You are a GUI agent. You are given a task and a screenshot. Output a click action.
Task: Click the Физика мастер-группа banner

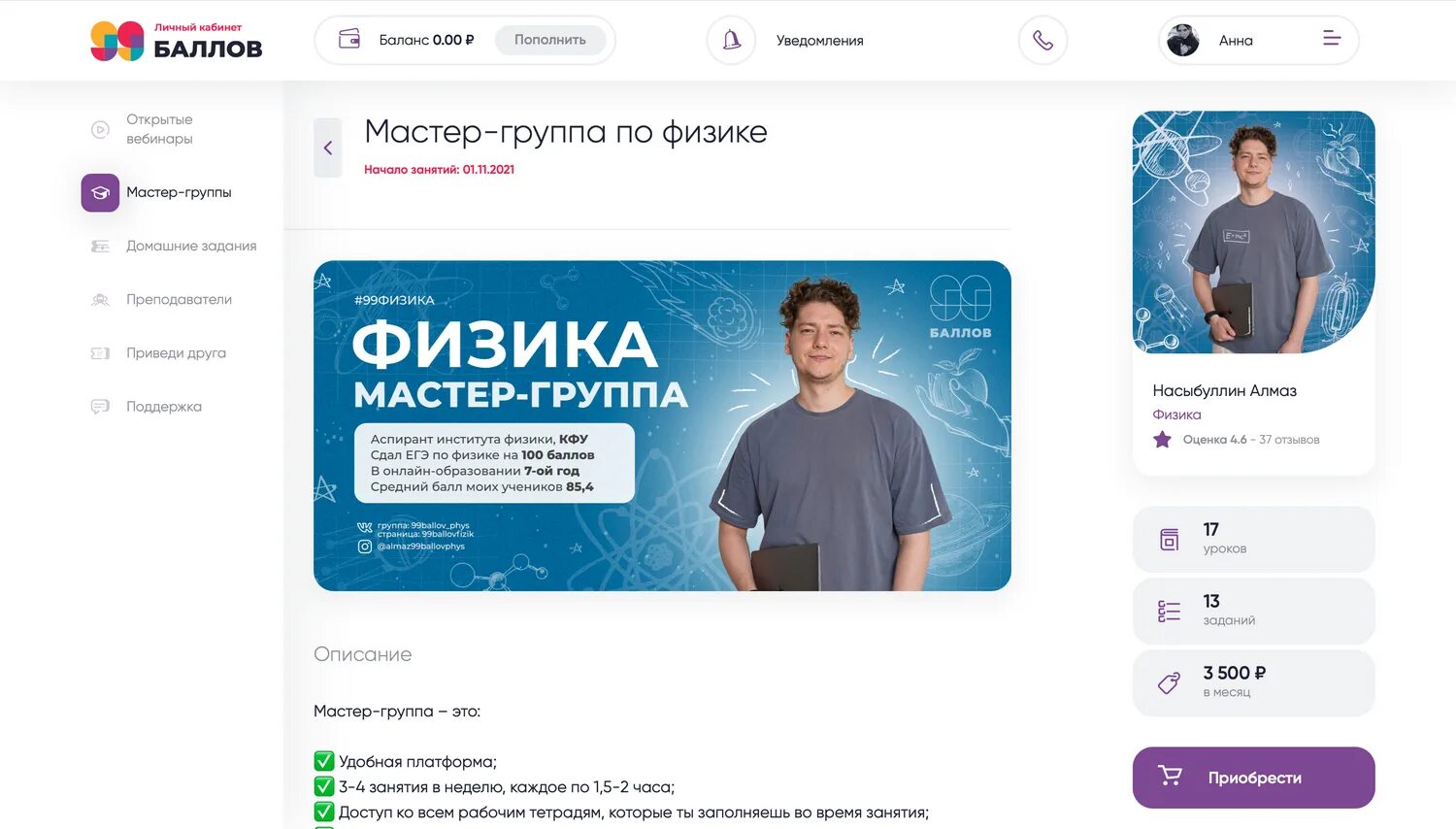[x=662, y=425]
